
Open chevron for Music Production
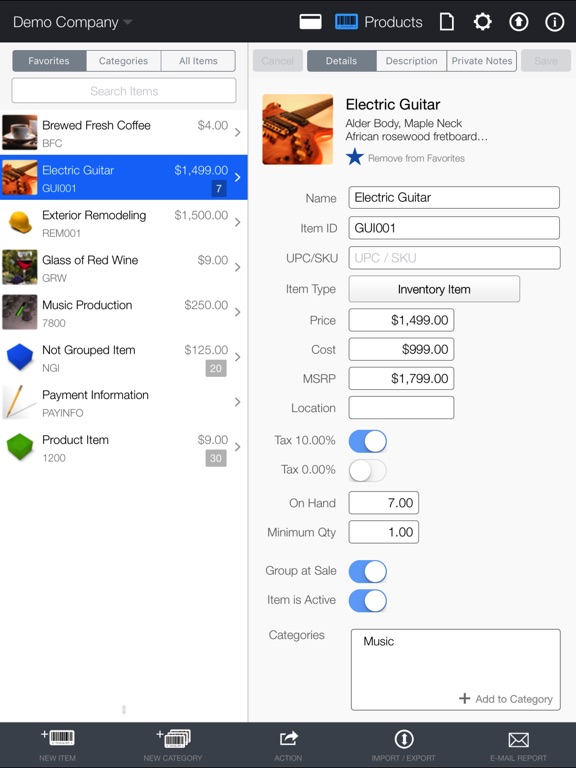pyautogui.click(x=238, y=312)
